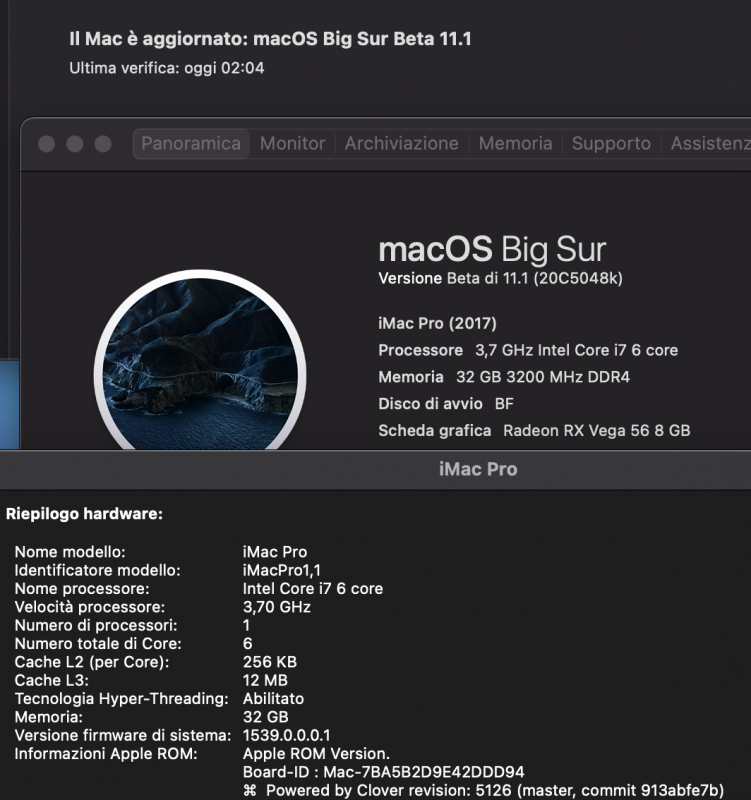Click the 'Informazioni Apple ROM:' label
The image size is (751, 800).
[x=106, y=754]
